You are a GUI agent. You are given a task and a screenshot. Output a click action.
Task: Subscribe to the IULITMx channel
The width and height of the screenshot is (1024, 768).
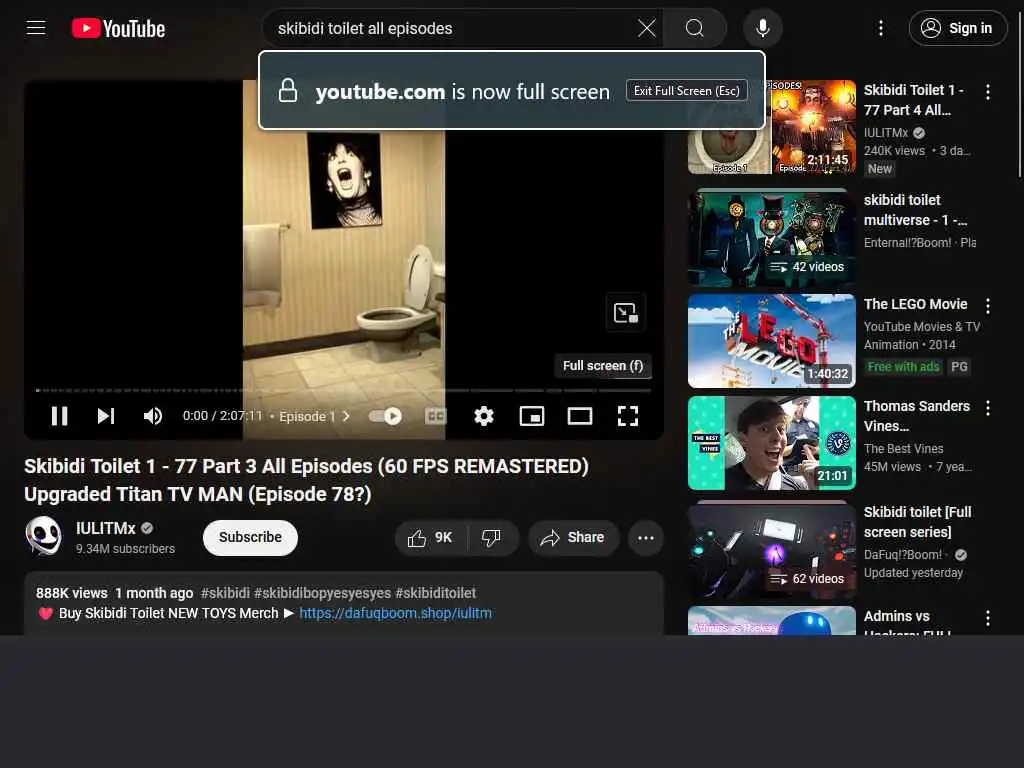tap(250, 537)
